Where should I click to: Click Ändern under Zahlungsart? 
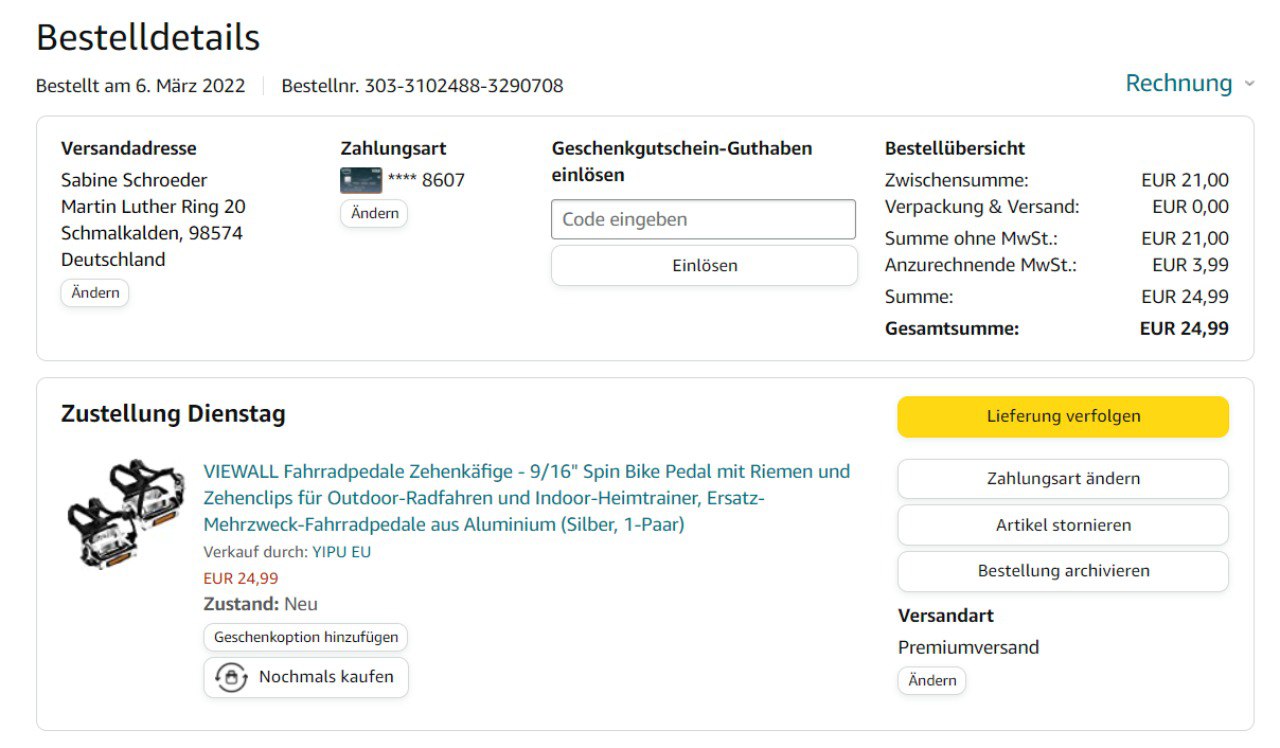[x=374, y=213]
